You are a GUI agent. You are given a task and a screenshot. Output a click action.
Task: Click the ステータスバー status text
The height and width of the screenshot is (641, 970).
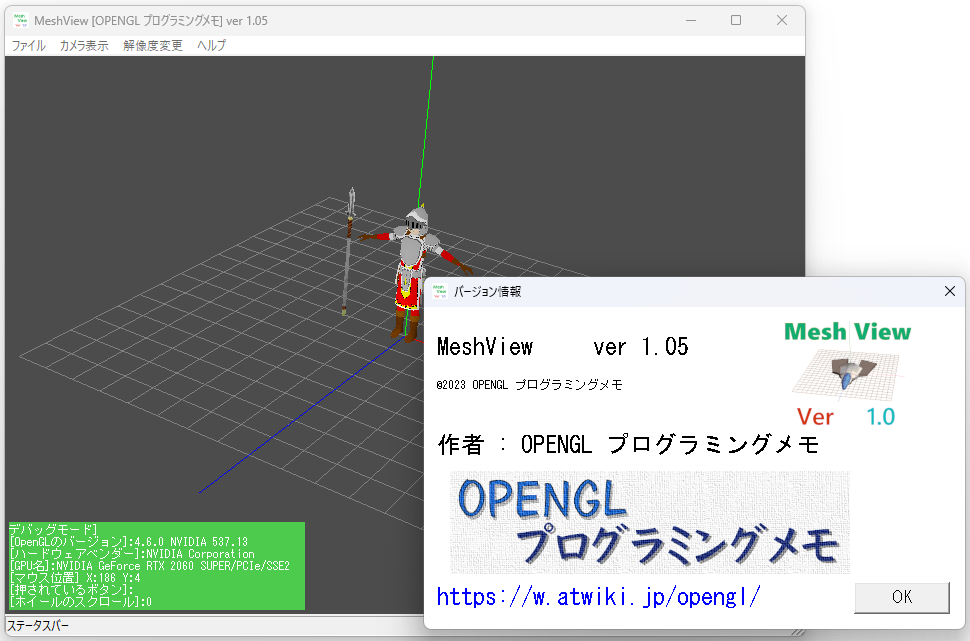click(x=38, y=626)
